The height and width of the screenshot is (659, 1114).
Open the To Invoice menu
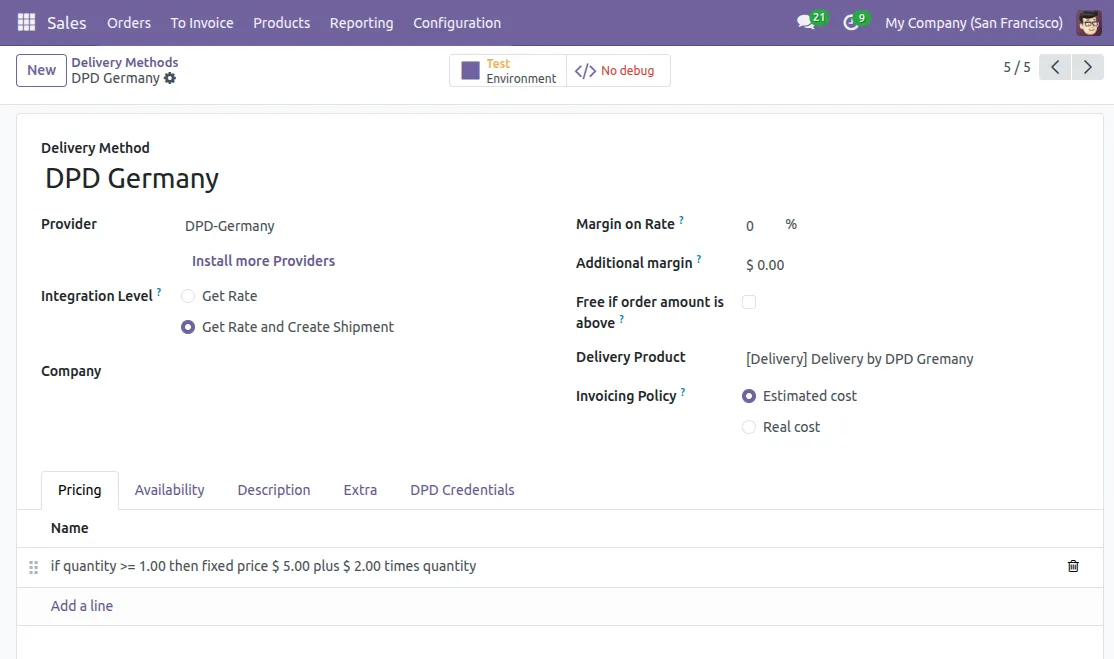pos(202,23)
